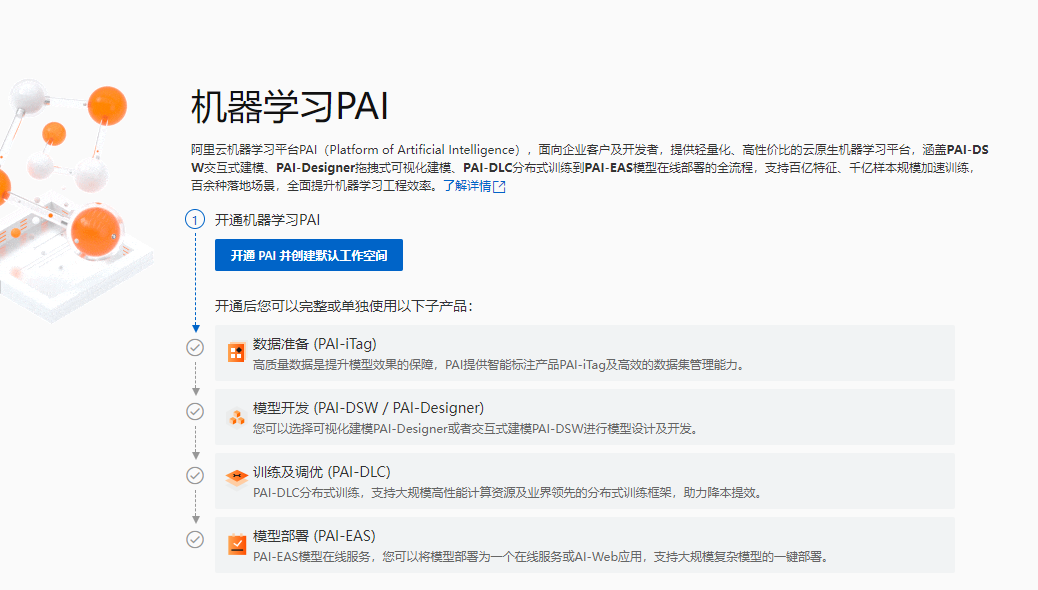Click the 开通机器学习PAI step label
This screenshot has height=590, width=1038.
tap(267, 220)
